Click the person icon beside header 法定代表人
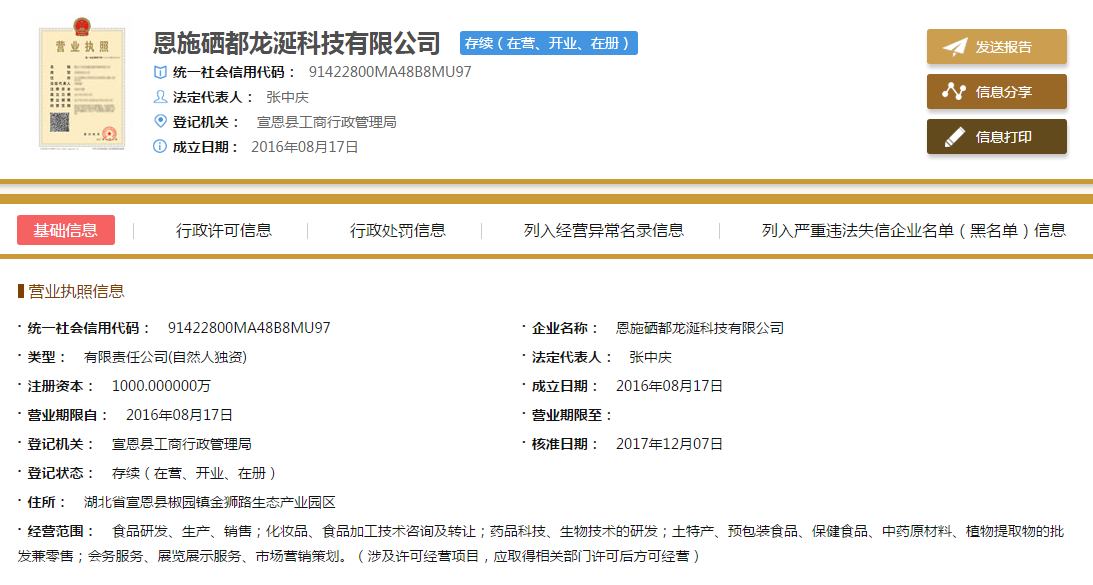Image resolution: width=1093 pixels, height=585 pixels. point(160,97)
